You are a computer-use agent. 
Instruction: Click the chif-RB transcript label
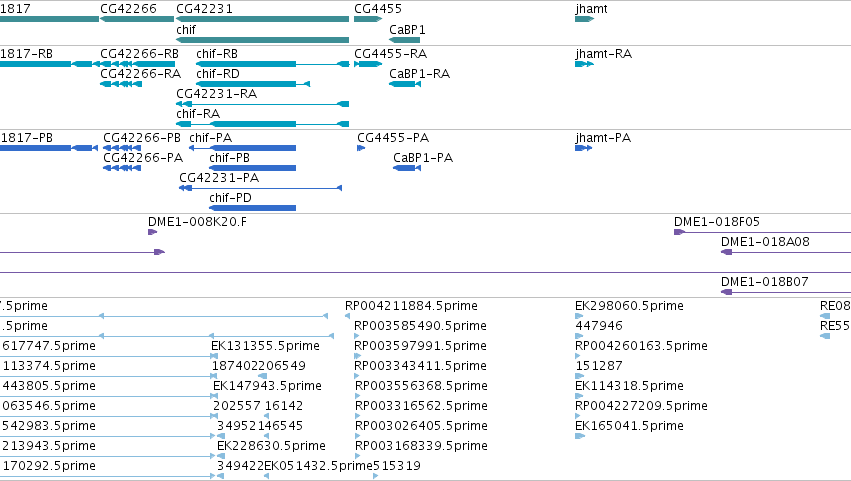click(x=217, y=54)
